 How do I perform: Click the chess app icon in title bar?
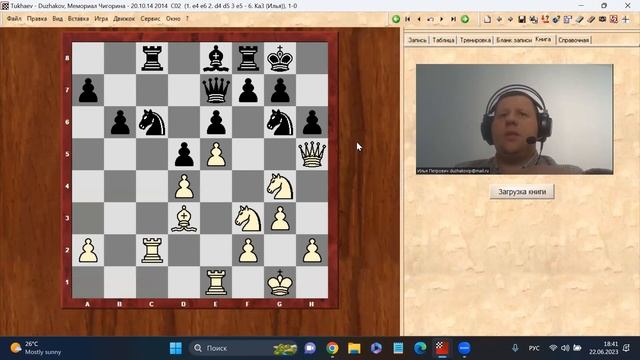5,6
